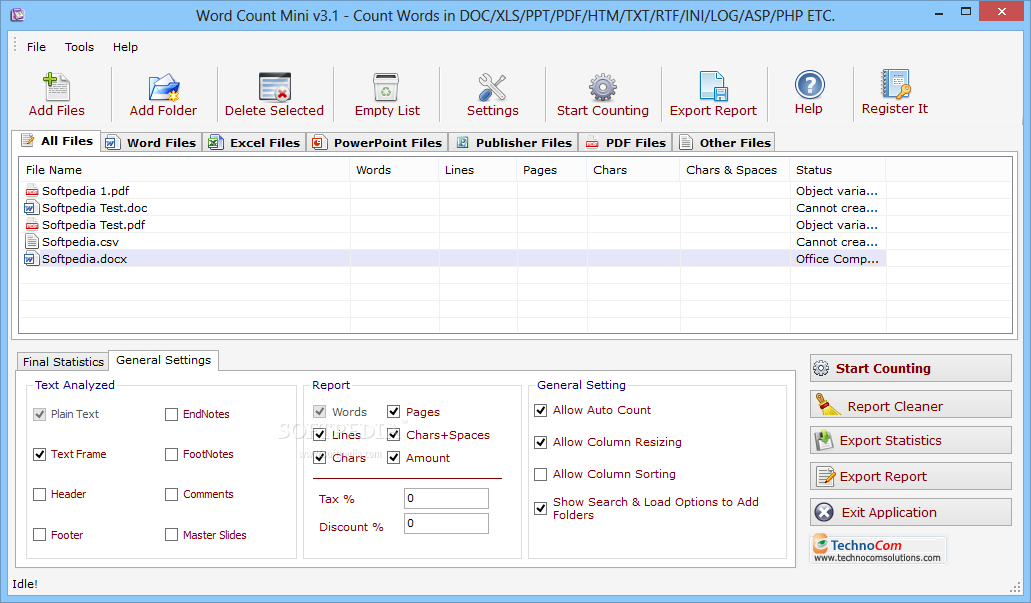The height and width of the screenshot is (603, 1031).
Task: Select the Softpedia.csv file name
Action: 80,242
